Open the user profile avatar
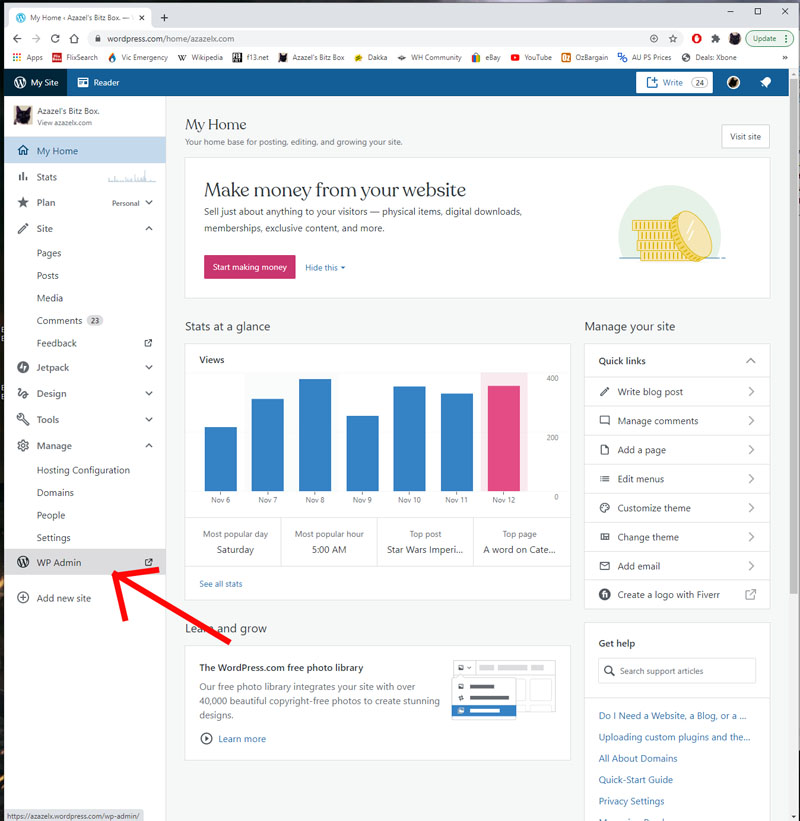 click(733, 83)
